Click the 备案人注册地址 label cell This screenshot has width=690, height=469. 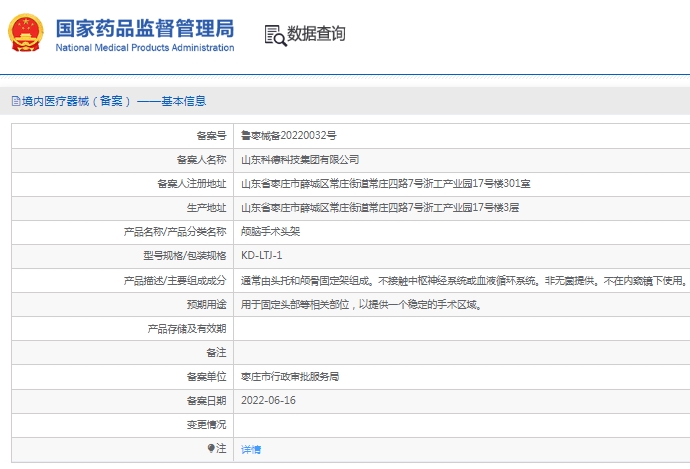192,183
